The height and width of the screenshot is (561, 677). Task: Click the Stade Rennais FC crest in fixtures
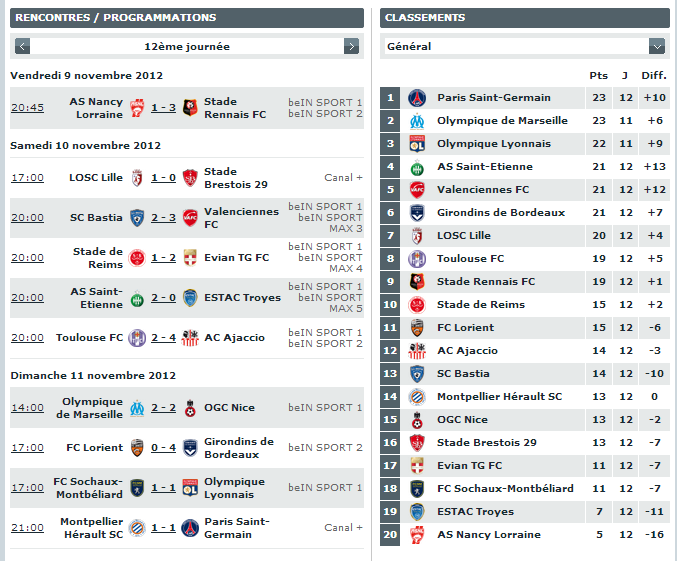coord(190,108)
